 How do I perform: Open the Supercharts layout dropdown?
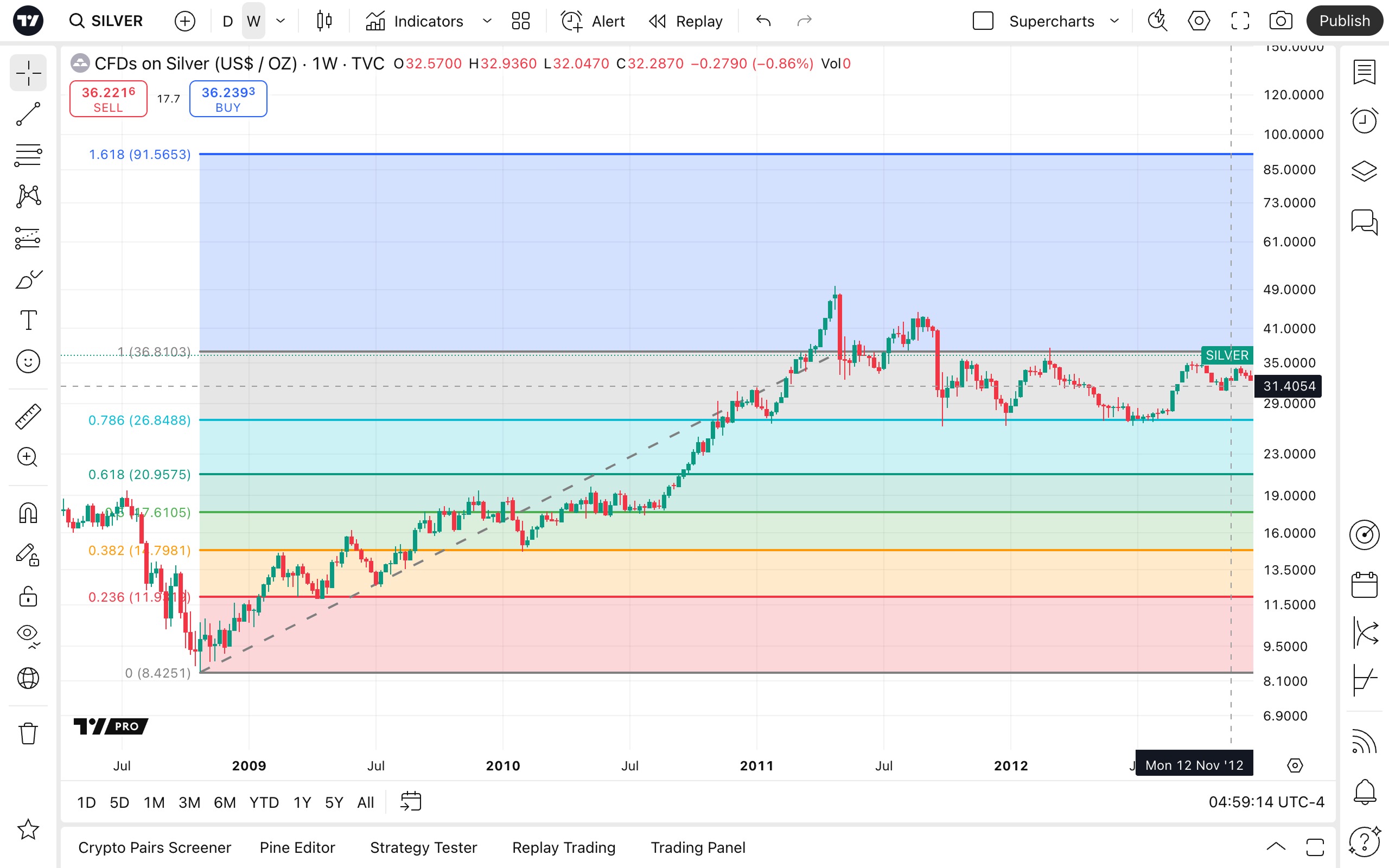point(1114,21)
